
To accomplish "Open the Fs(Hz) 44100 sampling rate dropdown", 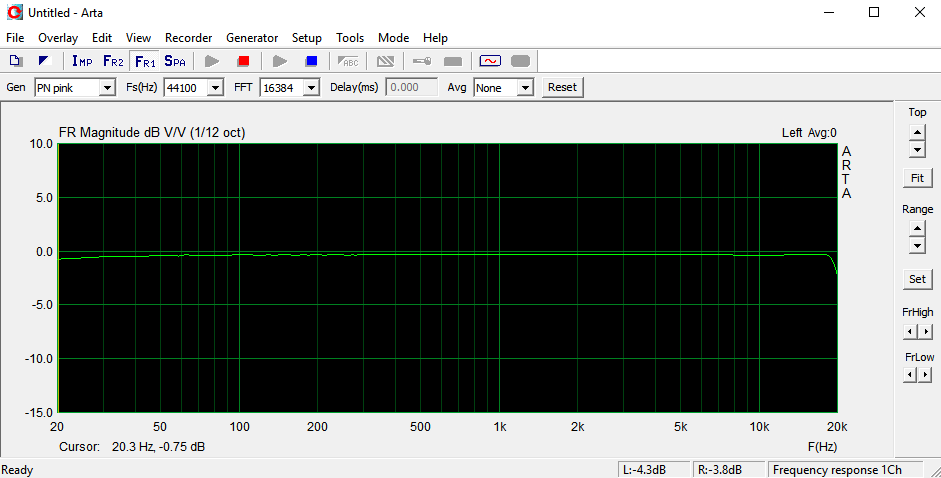I will (215, 88).
